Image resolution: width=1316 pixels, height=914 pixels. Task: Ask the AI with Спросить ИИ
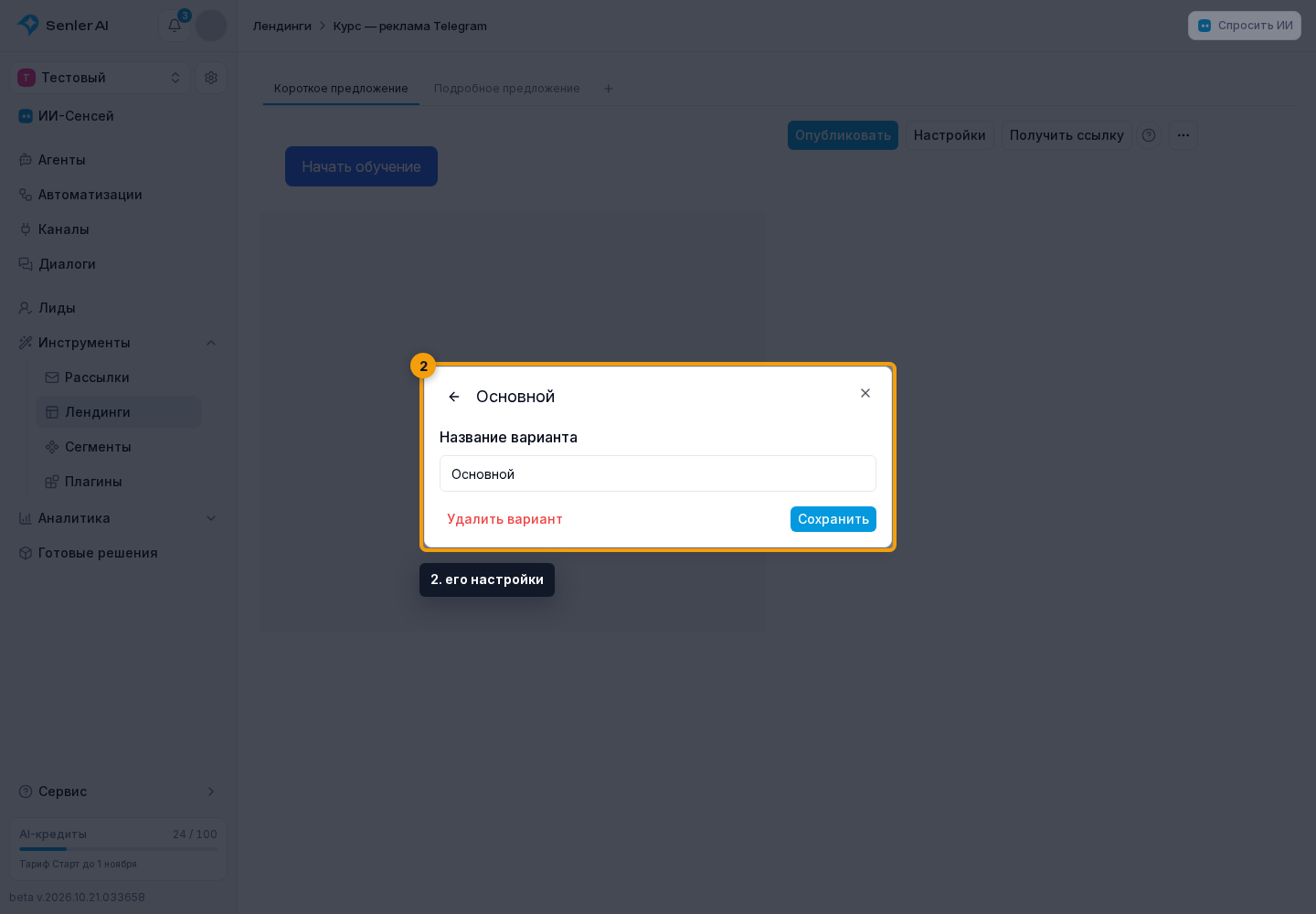coord(1245,26)
